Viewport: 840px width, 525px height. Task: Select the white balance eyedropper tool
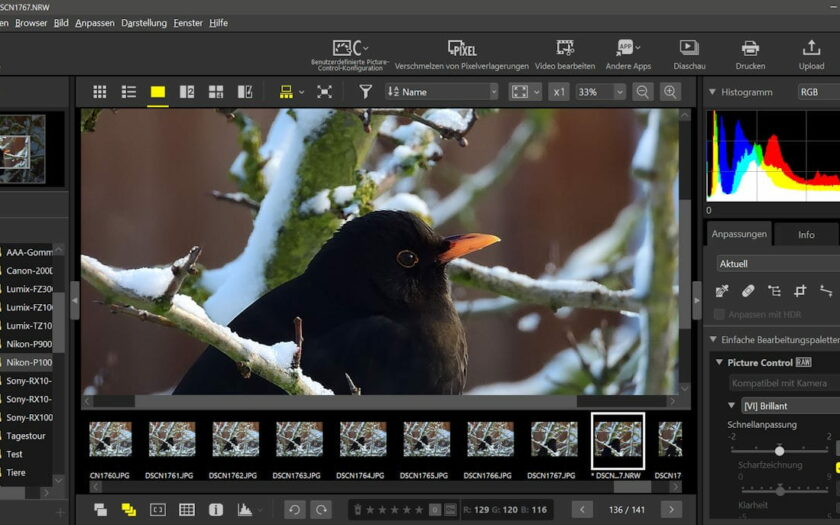tap(722, 291)
